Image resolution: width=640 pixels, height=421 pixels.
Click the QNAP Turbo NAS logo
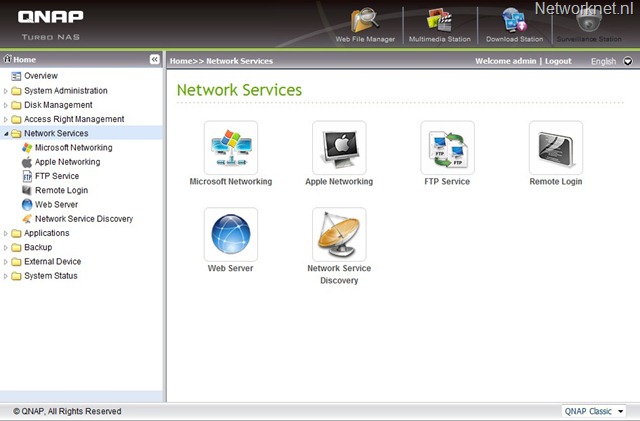51,25
